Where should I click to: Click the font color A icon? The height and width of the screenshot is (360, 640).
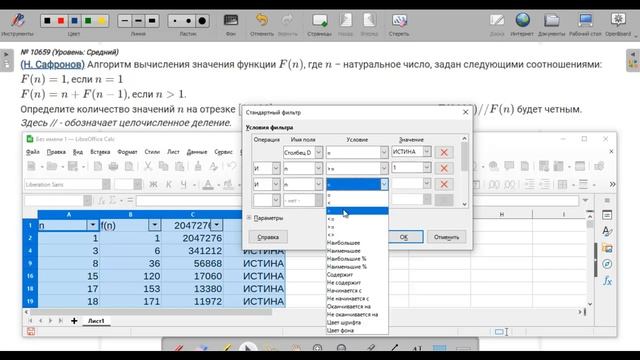point(208,184)
